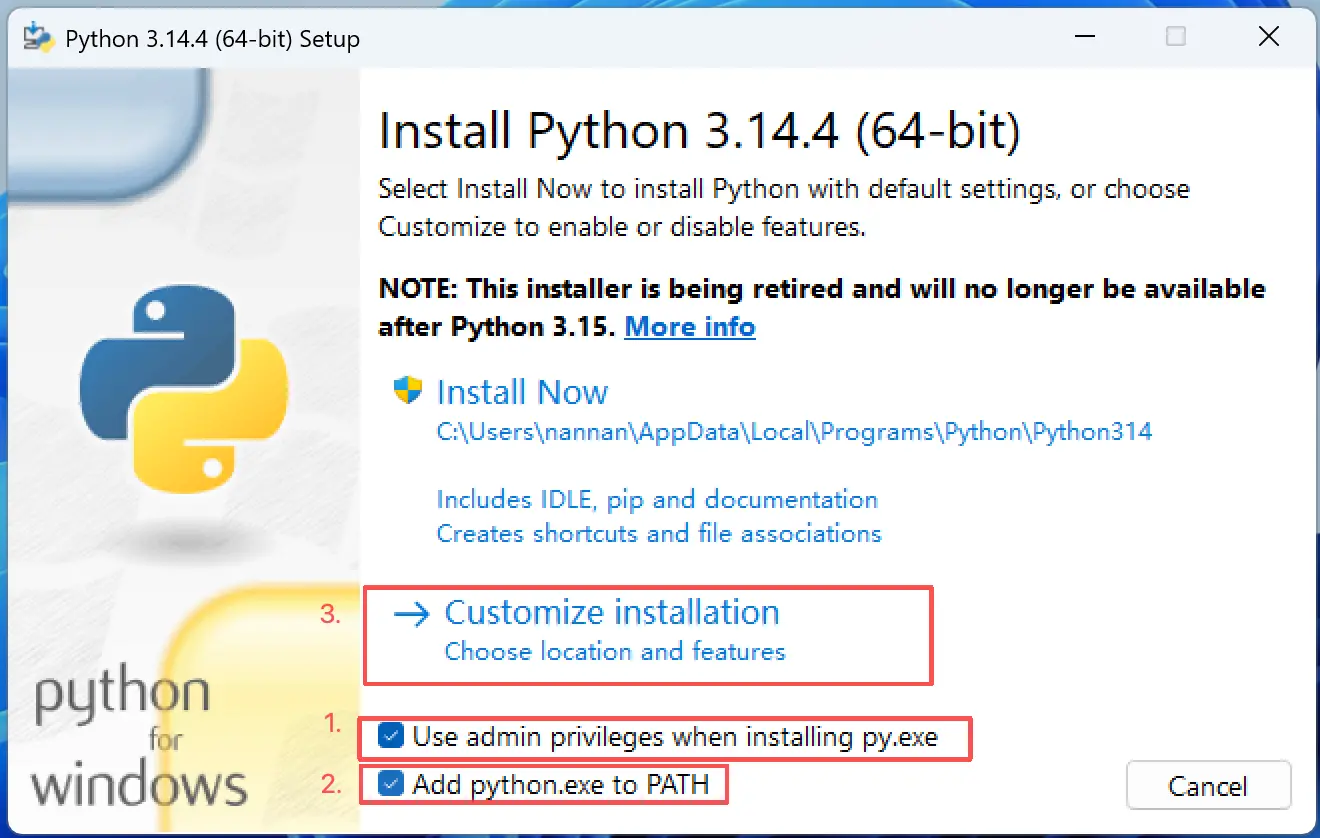The height and width of the screenshot is (838, 1320).
Task: Start the default install with Install Now
Action: [x=522, y=392]
